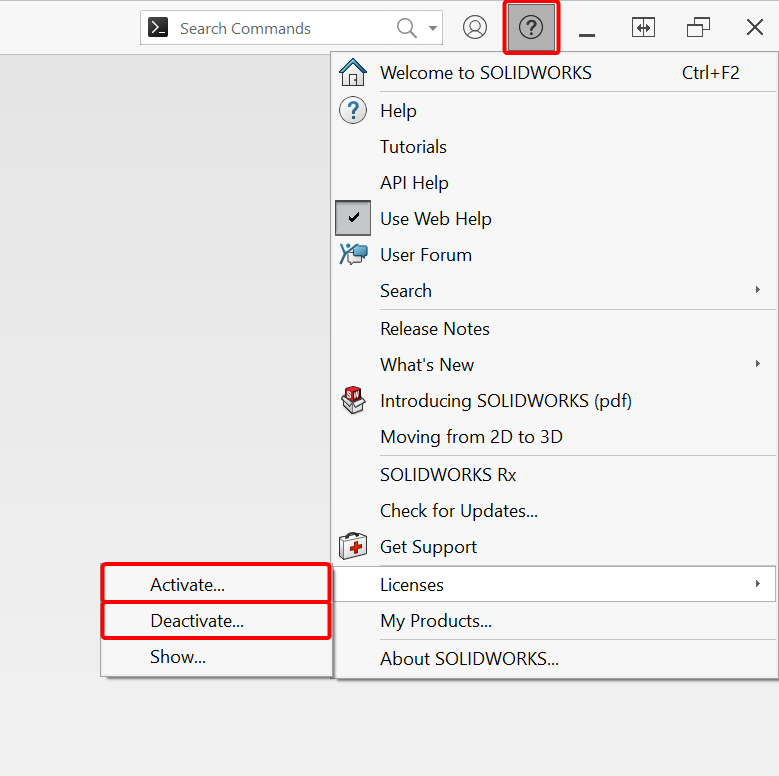
Task: Open the User Forum entry
Action: pyautogui.click(x=554, y=255)
